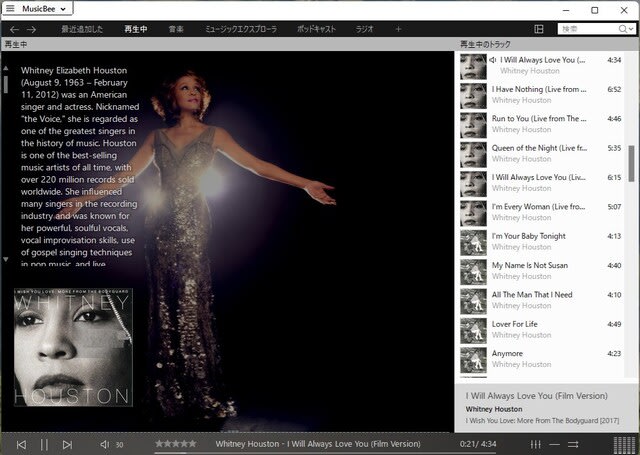The width and height of the screenshot is (640, 455).
Task: Expand the search options dropdown arrow
Action: click(x=631, y=29)
